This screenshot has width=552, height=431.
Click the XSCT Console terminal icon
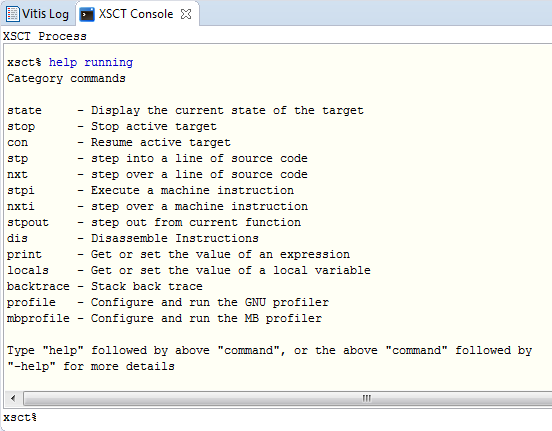coord(87,14)
